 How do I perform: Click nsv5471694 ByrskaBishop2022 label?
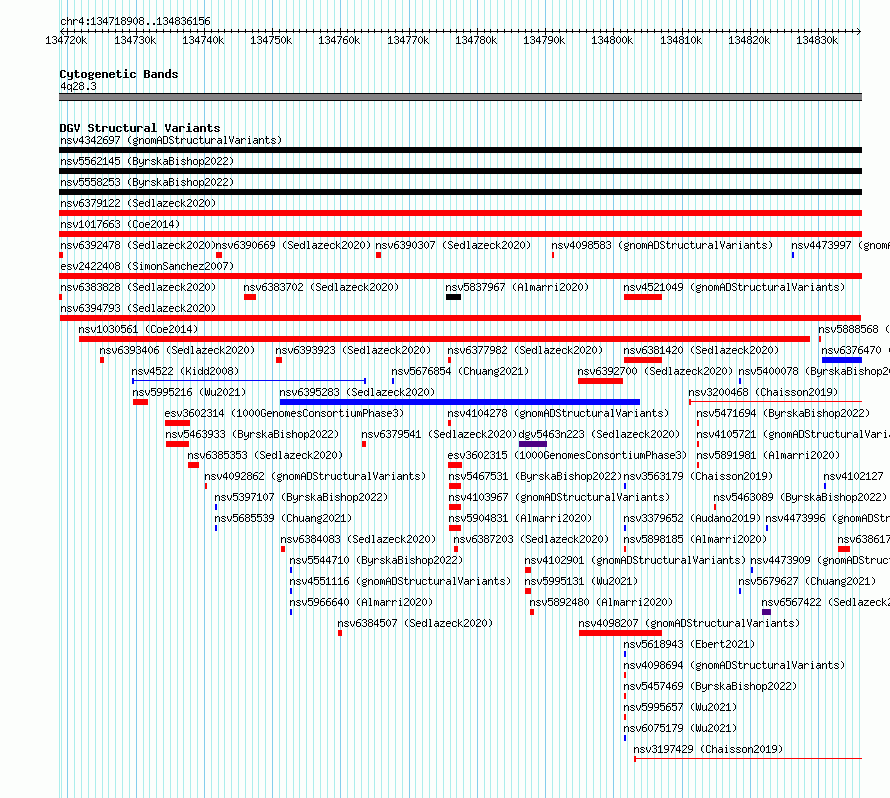point(783,413)
